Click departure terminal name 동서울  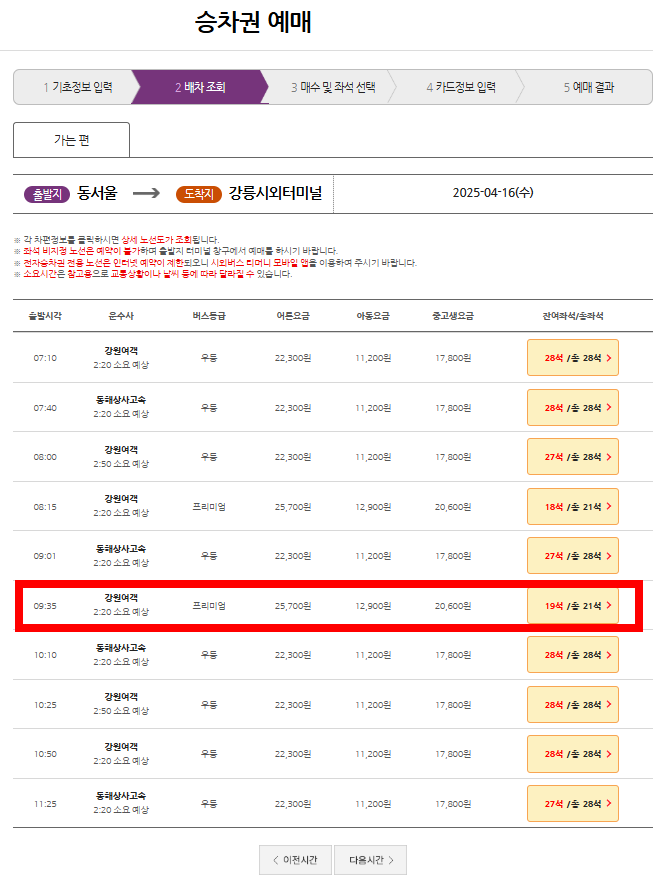pyautogui.click(x=97, y=194)
